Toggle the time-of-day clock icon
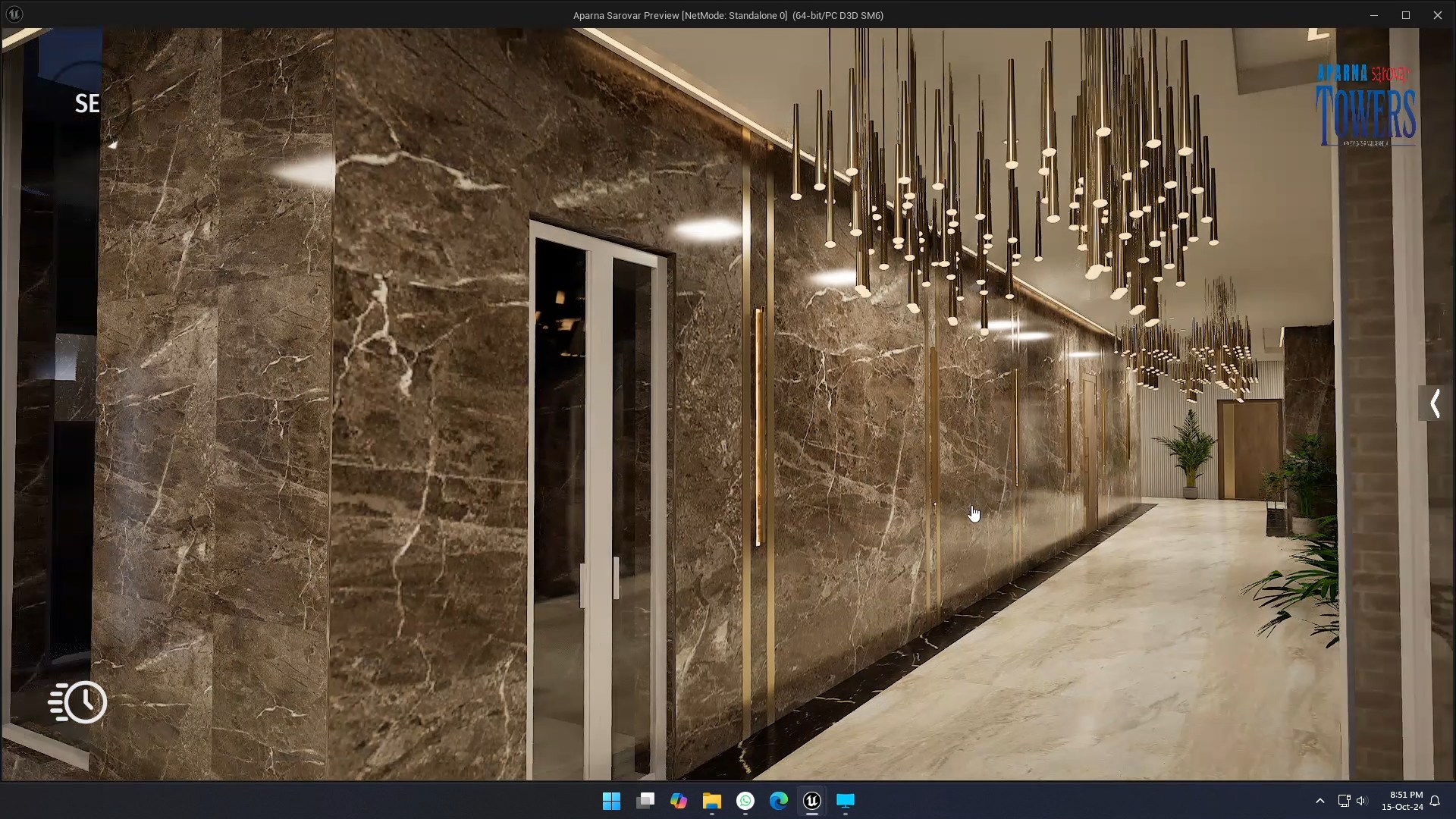 78,702
